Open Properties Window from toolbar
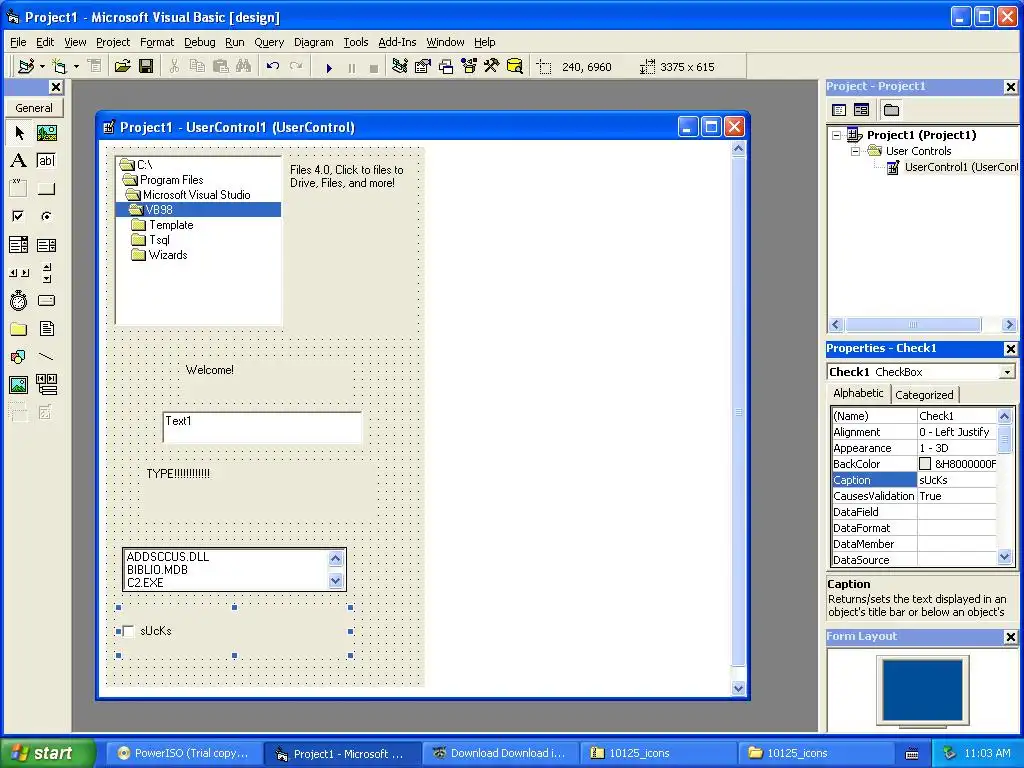The image size is (1024, 768). coord(423,67)
